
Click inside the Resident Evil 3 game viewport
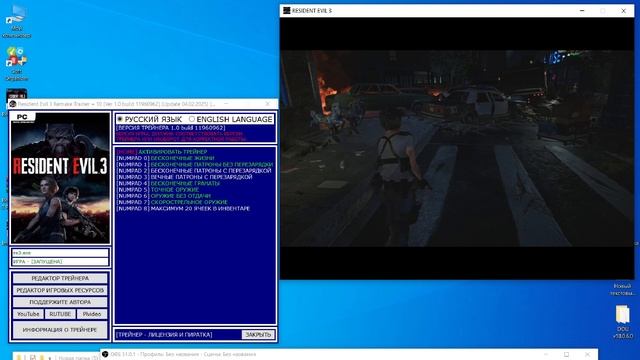pyautogui.click(x=457, y=148)
